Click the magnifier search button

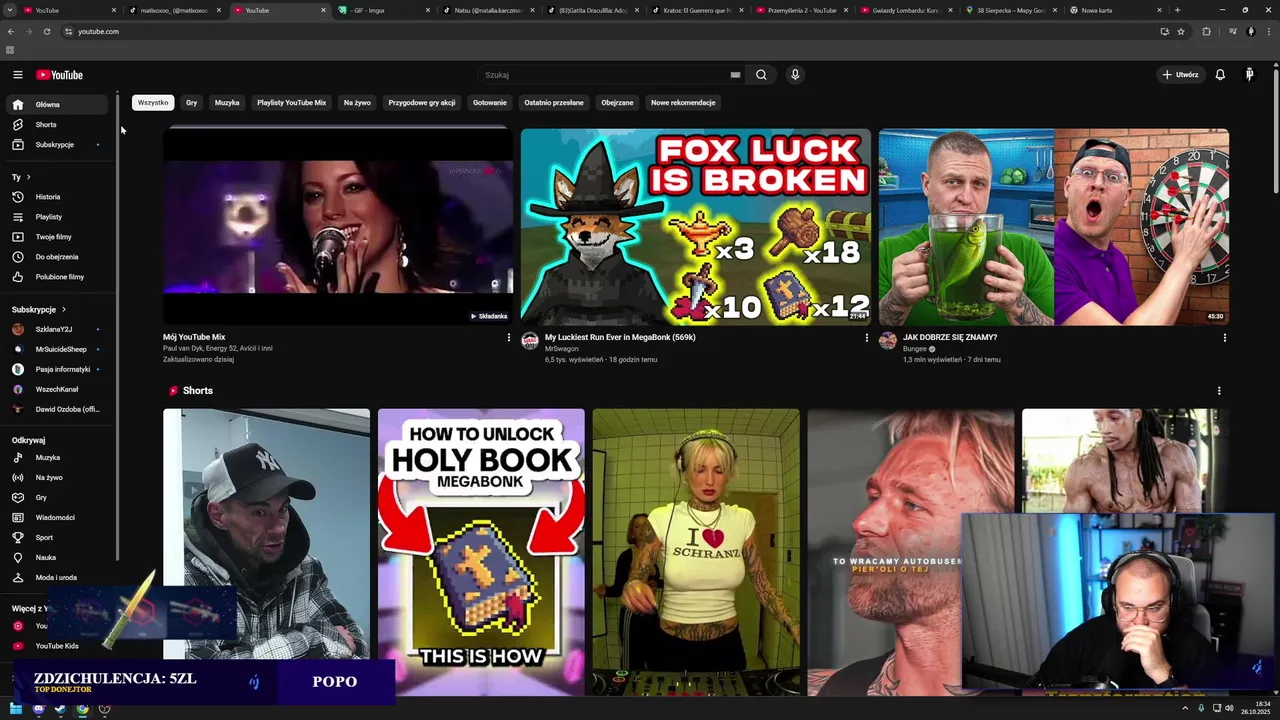(761, 75)
